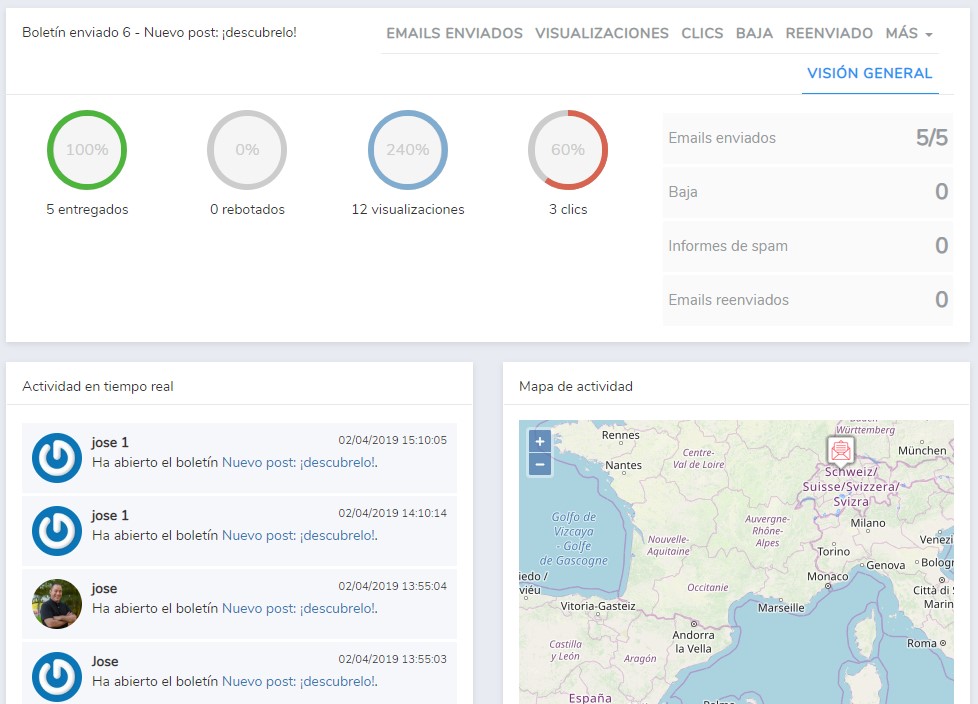
Task: Click the '5 entregados' label
Action: (x=87, y=210)
